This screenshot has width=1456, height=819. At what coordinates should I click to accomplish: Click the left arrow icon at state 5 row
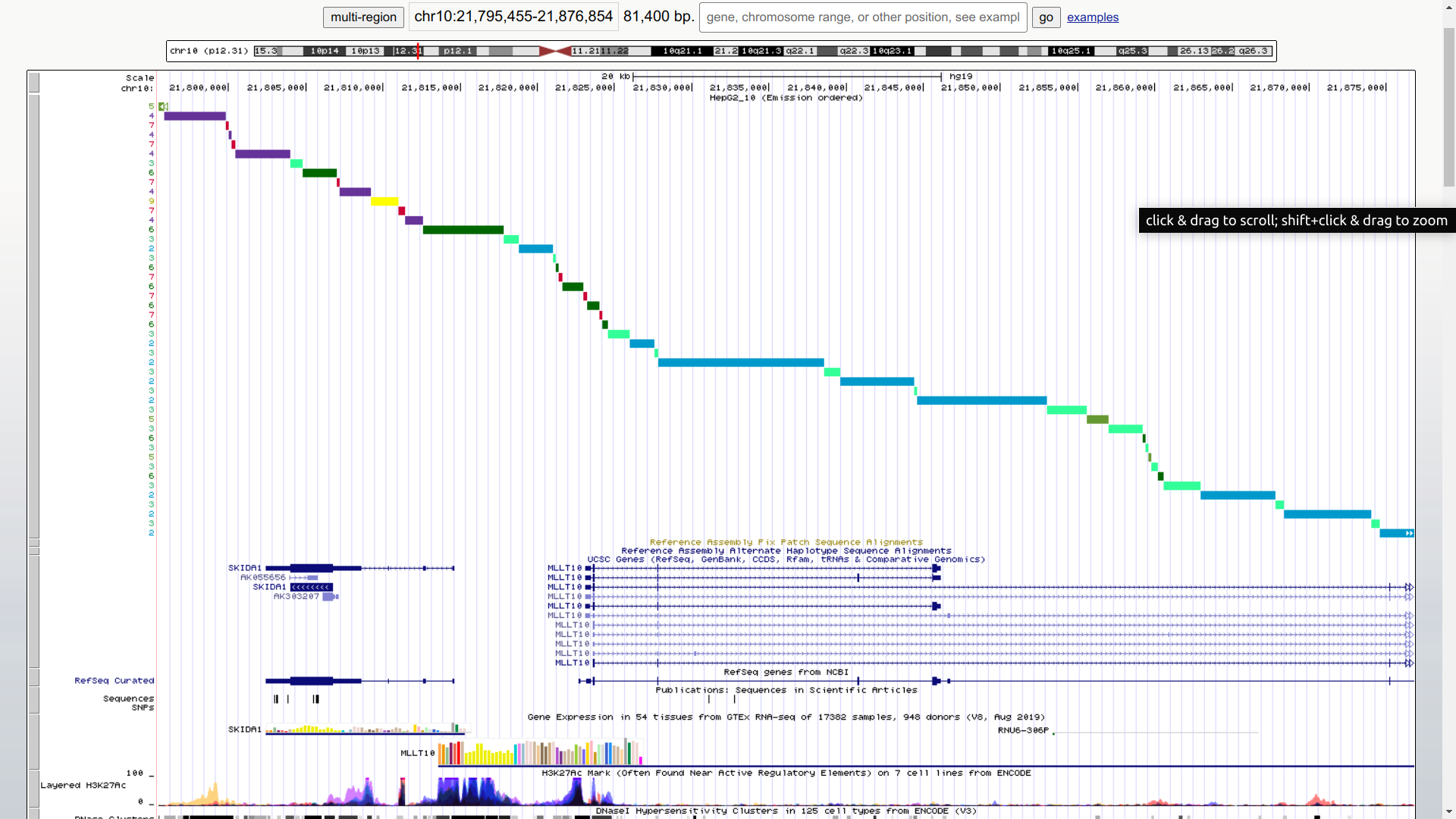pos(163,106)
